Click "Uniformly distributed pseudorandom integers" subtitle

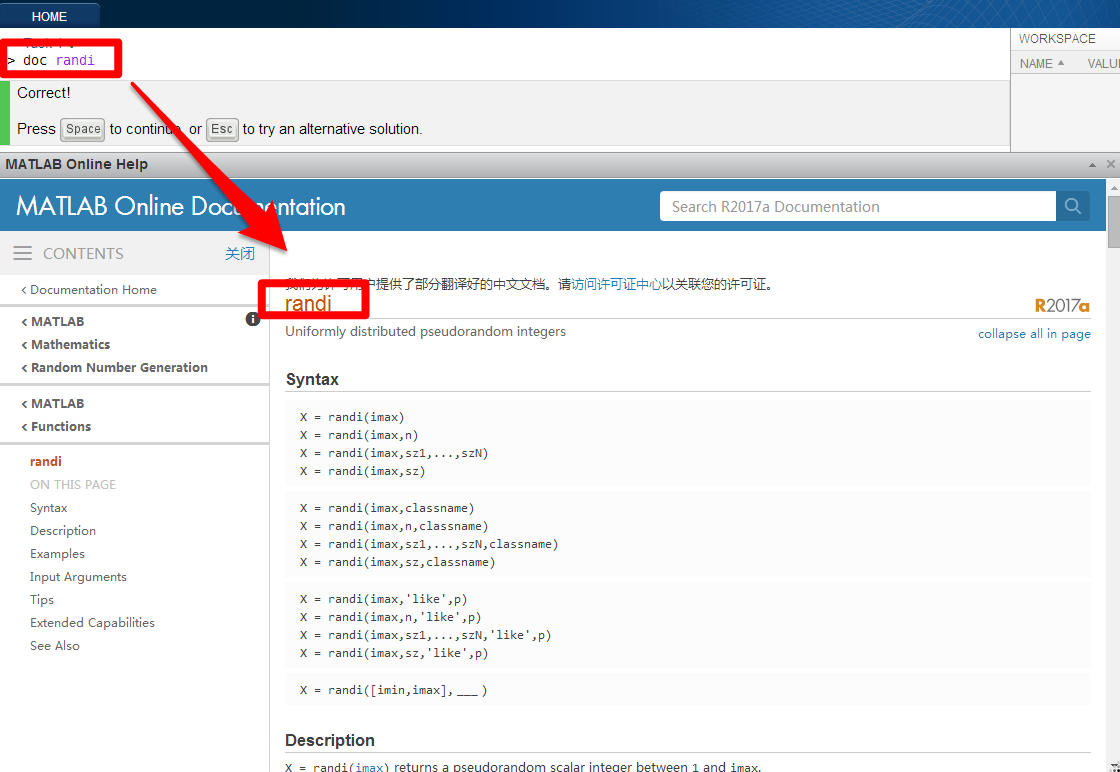[x=426, y=331]
